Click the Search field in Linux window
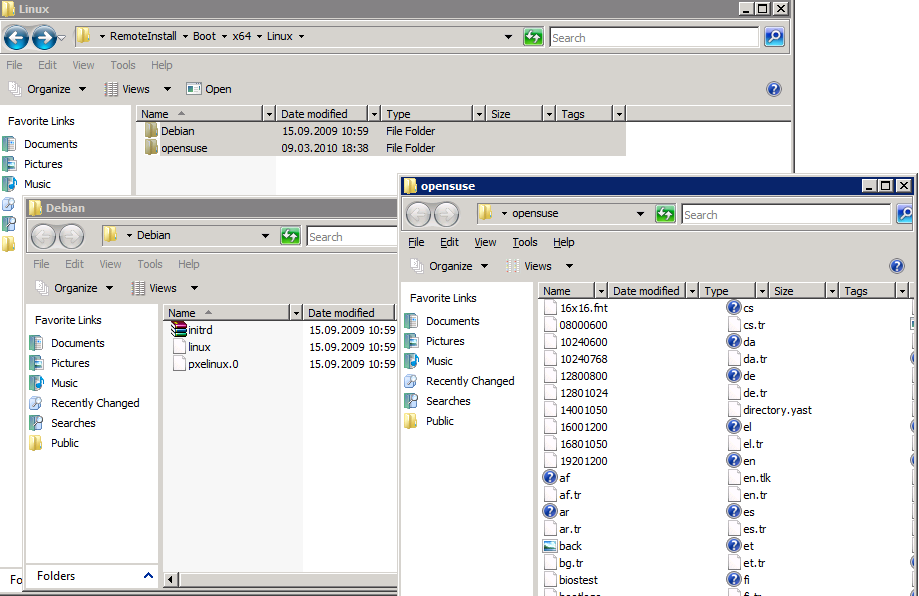The width and height of the screenshot is (919, 596). tap(654, 38)
